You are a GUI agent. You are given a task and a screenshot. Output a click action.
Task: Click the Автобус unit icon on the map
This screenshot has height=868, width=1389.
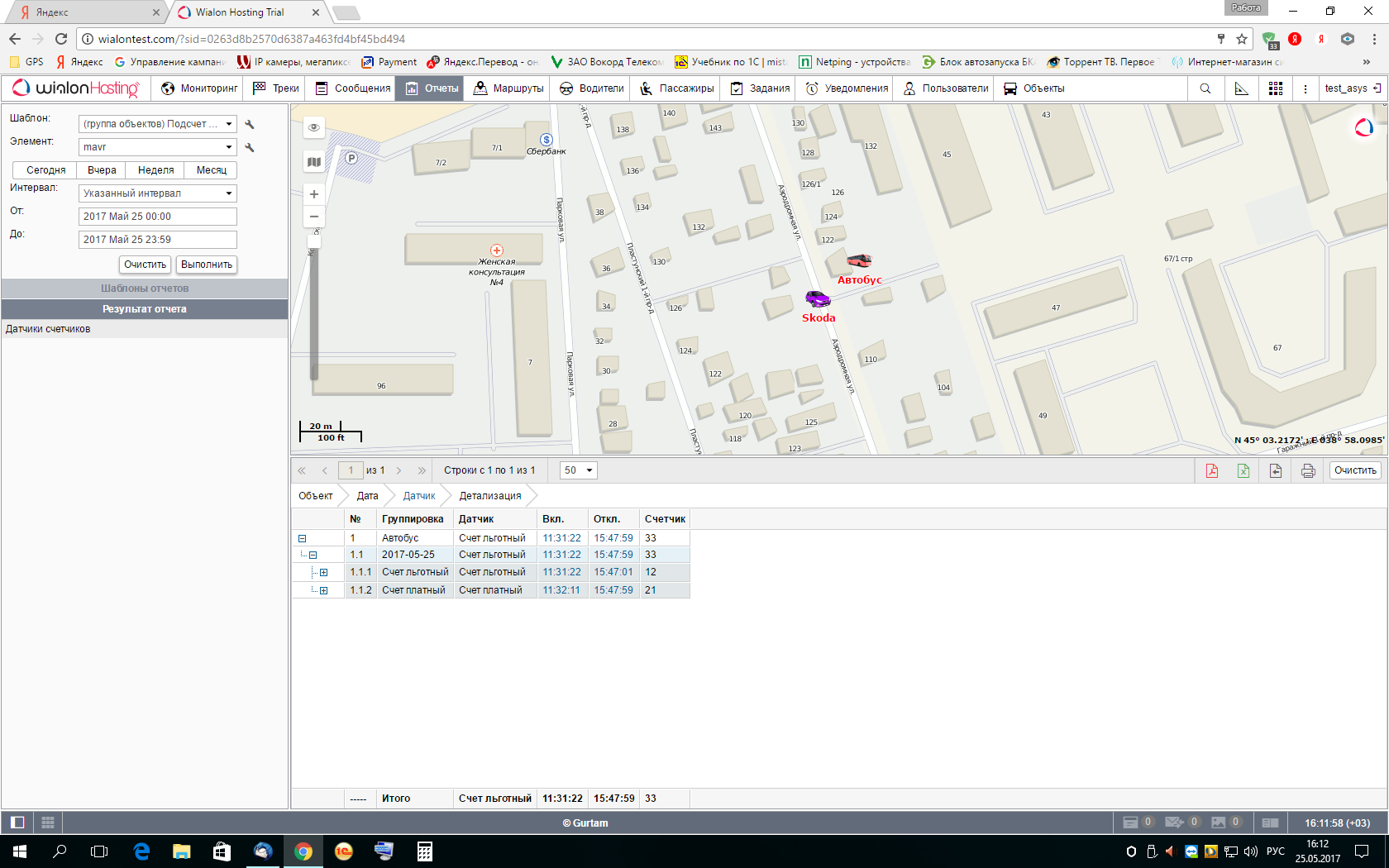pyautogui.click(x=859, y=261)
